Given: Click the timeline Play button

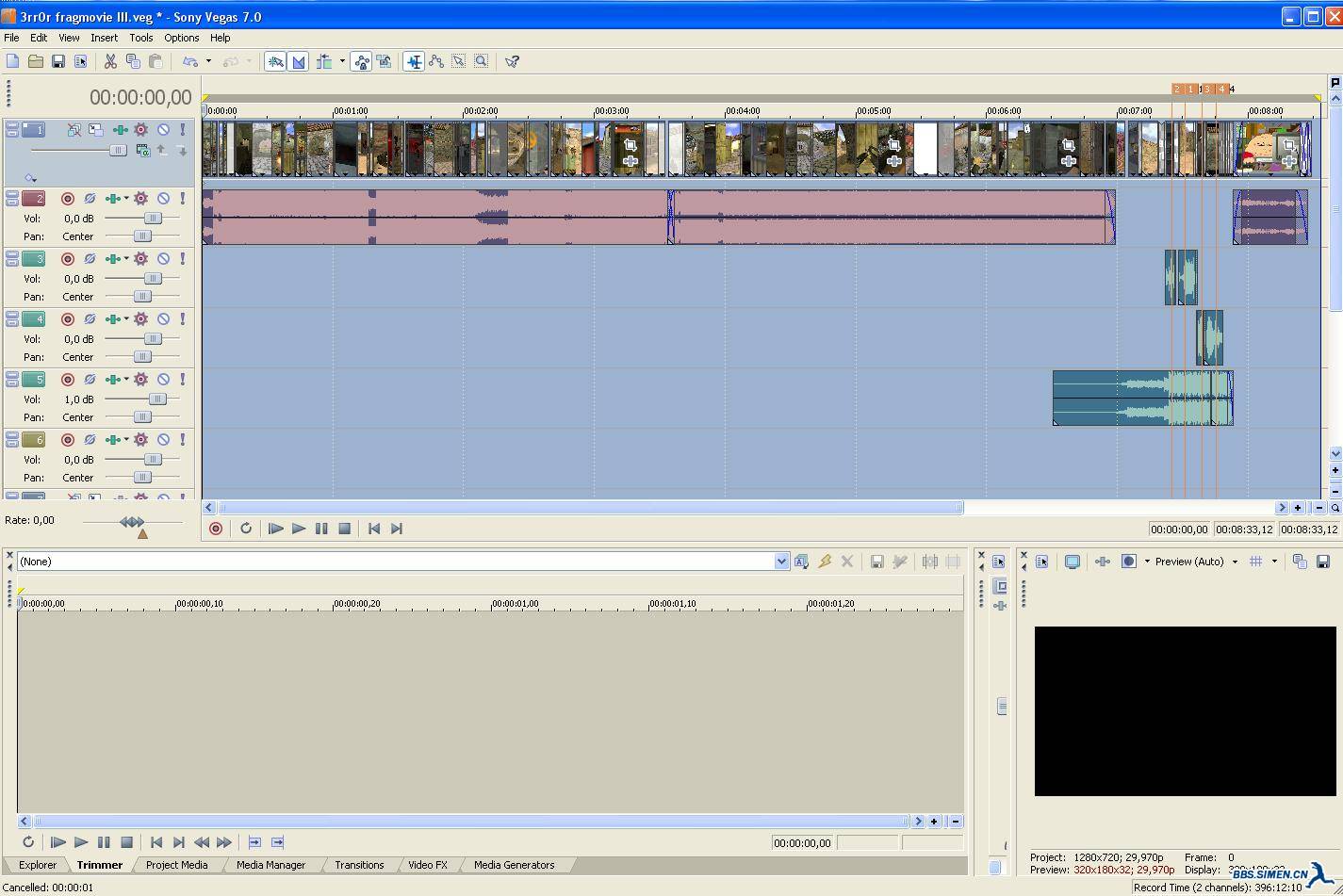Looking at the screenshot, I should [x=299, y=529].
